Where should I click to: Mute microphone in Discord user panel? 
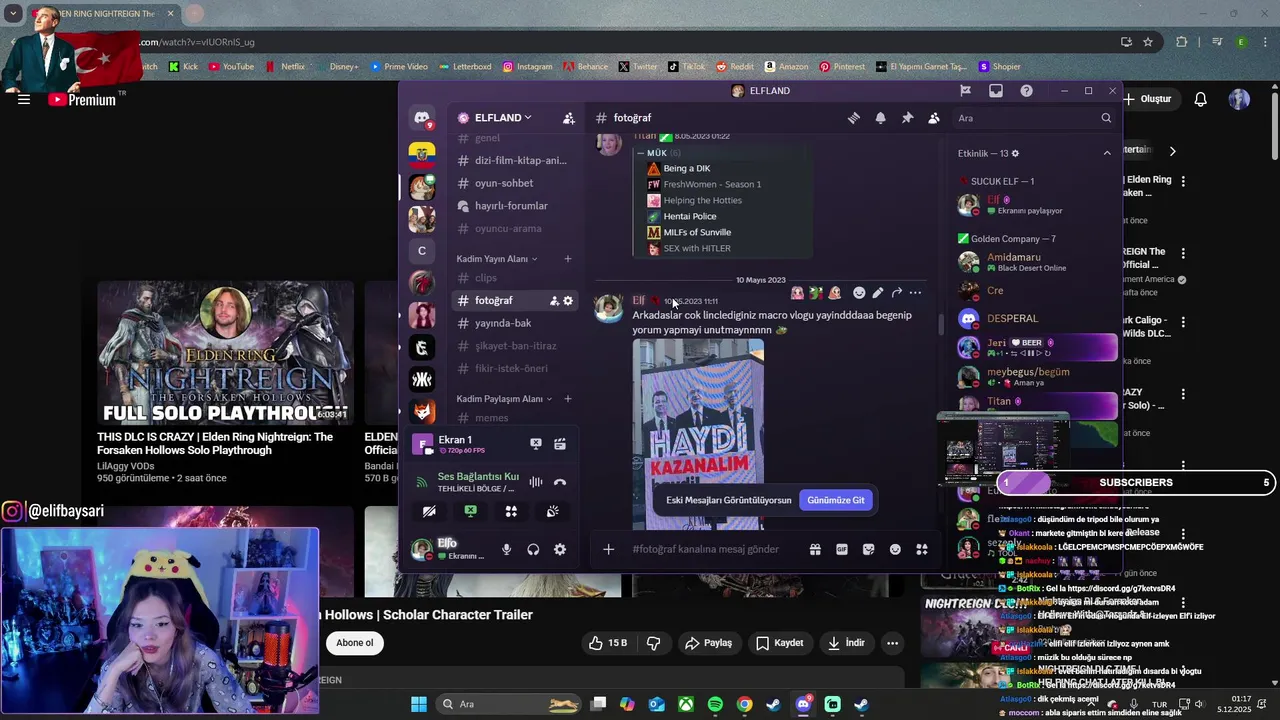click(507, 549)
